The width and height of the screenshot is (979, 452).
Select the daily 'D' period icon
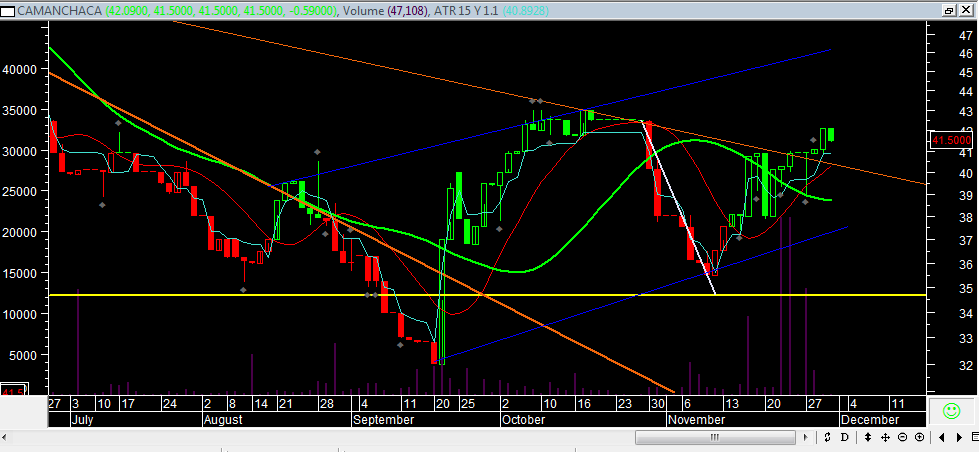click(x=845, y=437)
